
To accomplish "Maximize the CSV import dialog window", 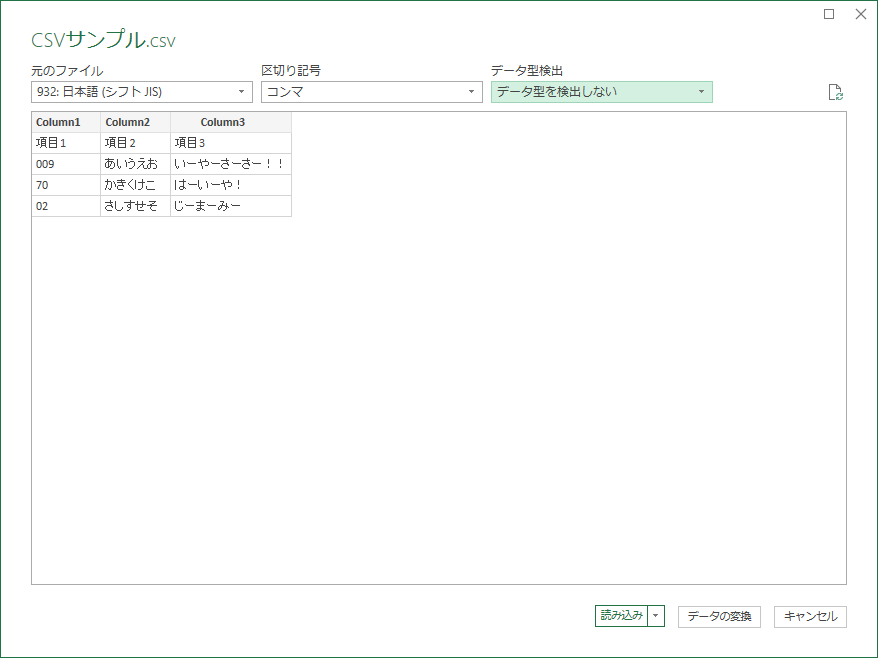I will pyautogui.click(x=829, y=14).
